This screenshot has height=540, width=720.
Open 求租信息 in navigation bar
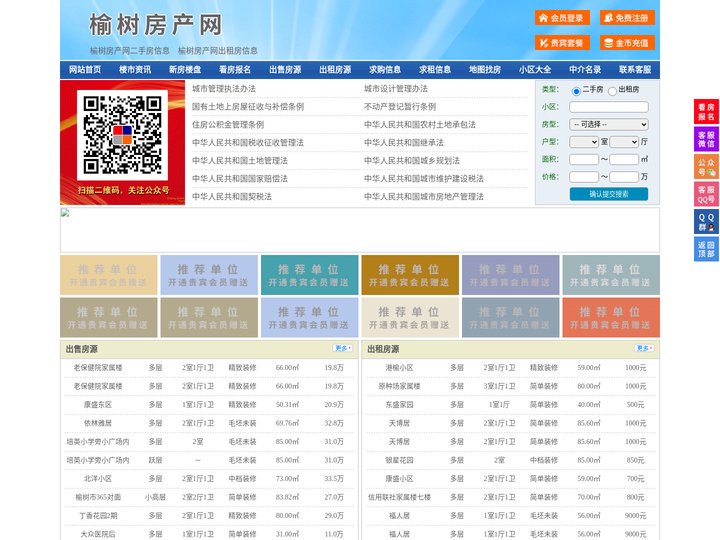coord(435,70)
